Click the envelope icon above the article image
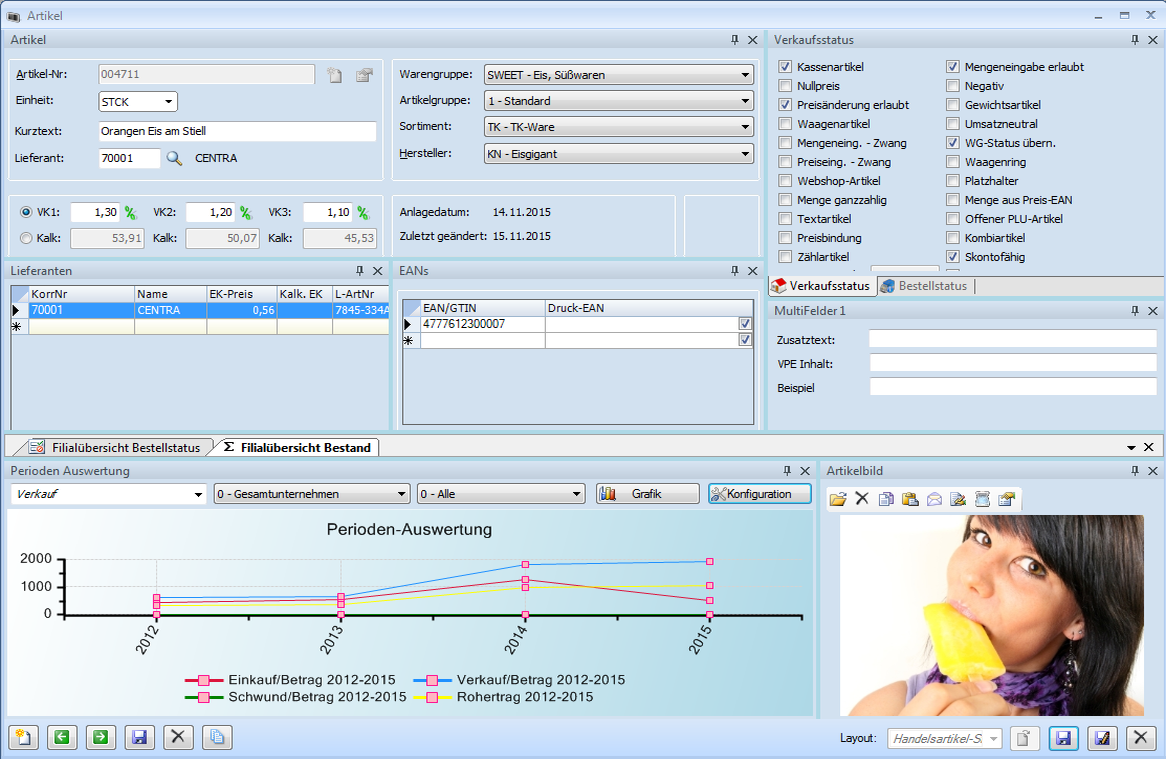The width and height of the screenshot is (1166, 759). pyautogui.click(x=934, y=499)
